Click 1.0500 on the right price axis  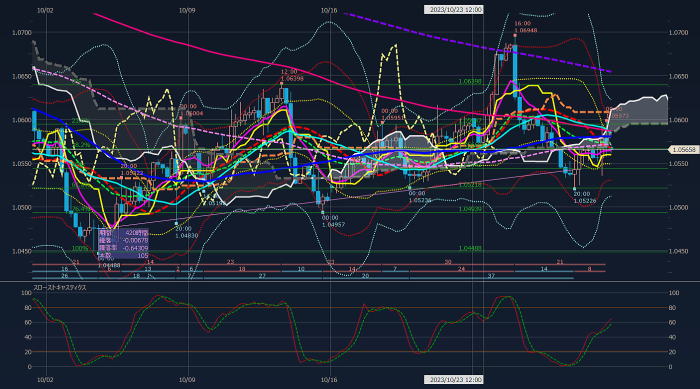[679, 208]
